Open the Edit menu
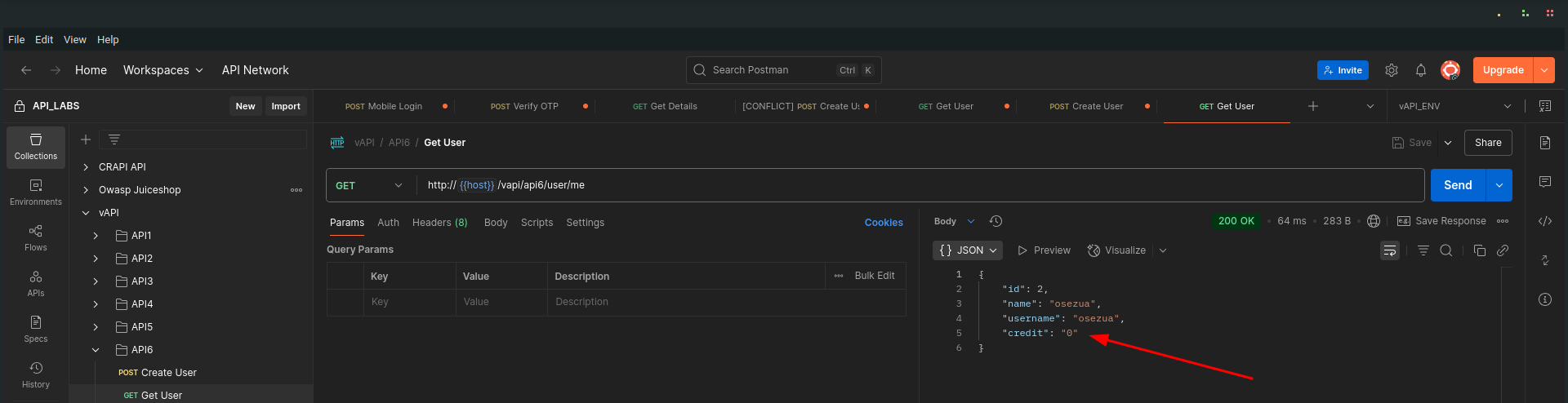 click(x=44, y=39)
